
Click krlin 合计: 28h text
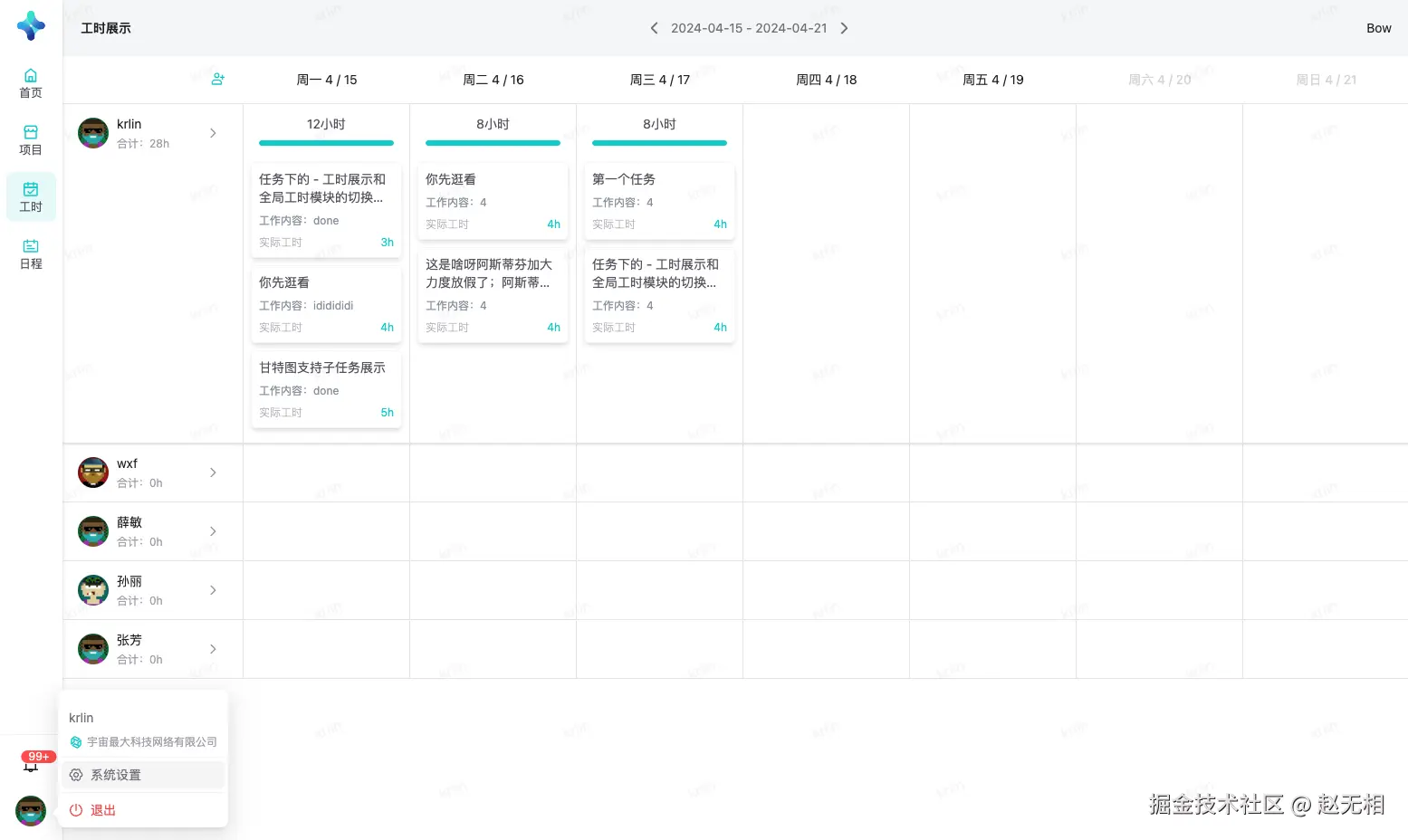point(143,143)
